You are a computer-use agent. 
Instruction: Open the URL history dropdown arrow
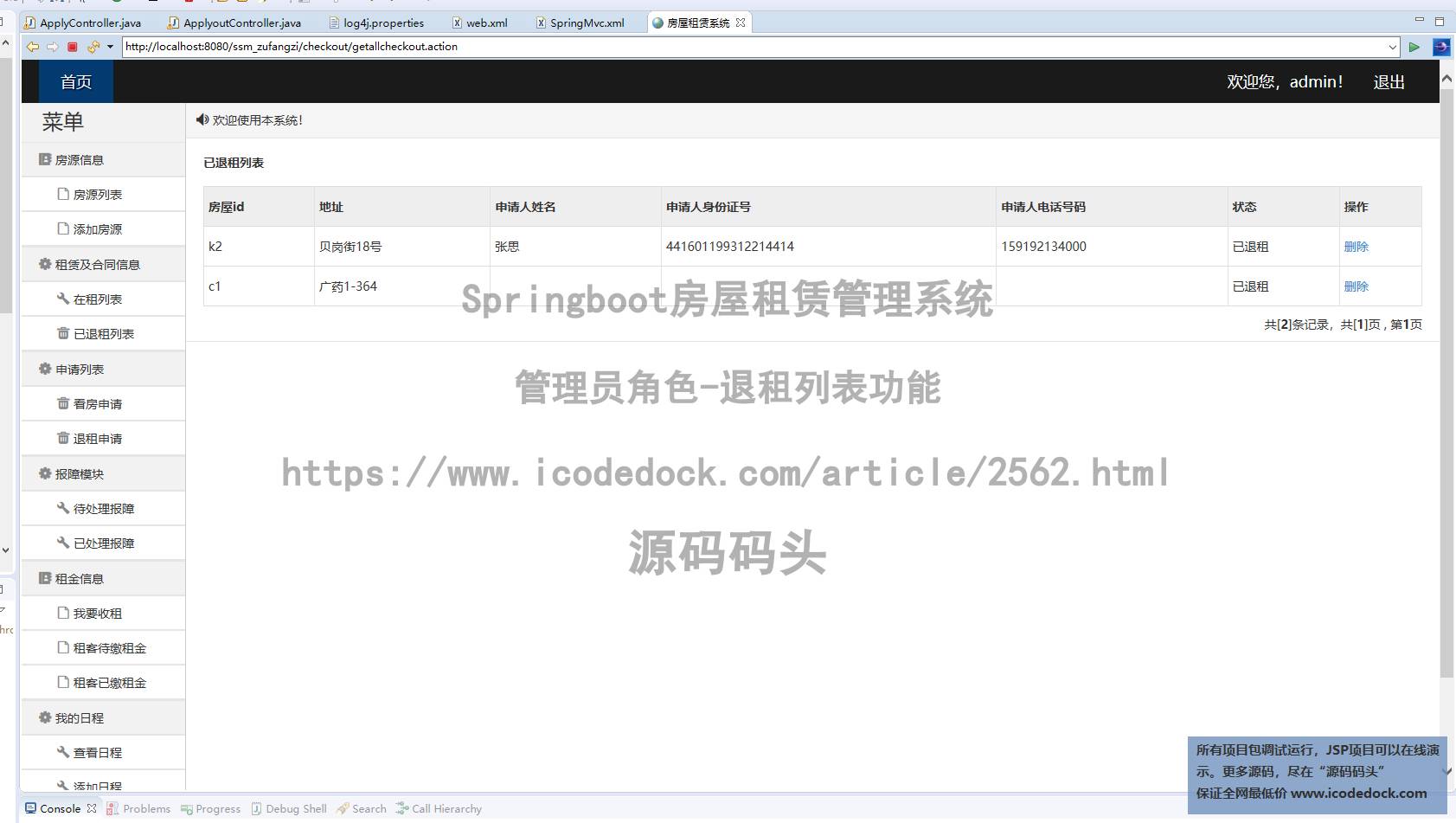pyautogui.click(x=1392, y=47)
